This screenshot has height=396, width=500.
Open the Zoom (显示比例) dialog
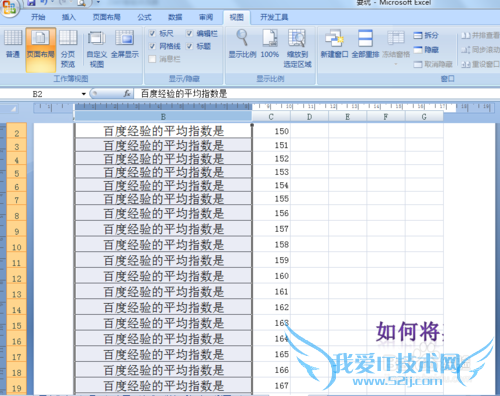(x=242, y=44)
